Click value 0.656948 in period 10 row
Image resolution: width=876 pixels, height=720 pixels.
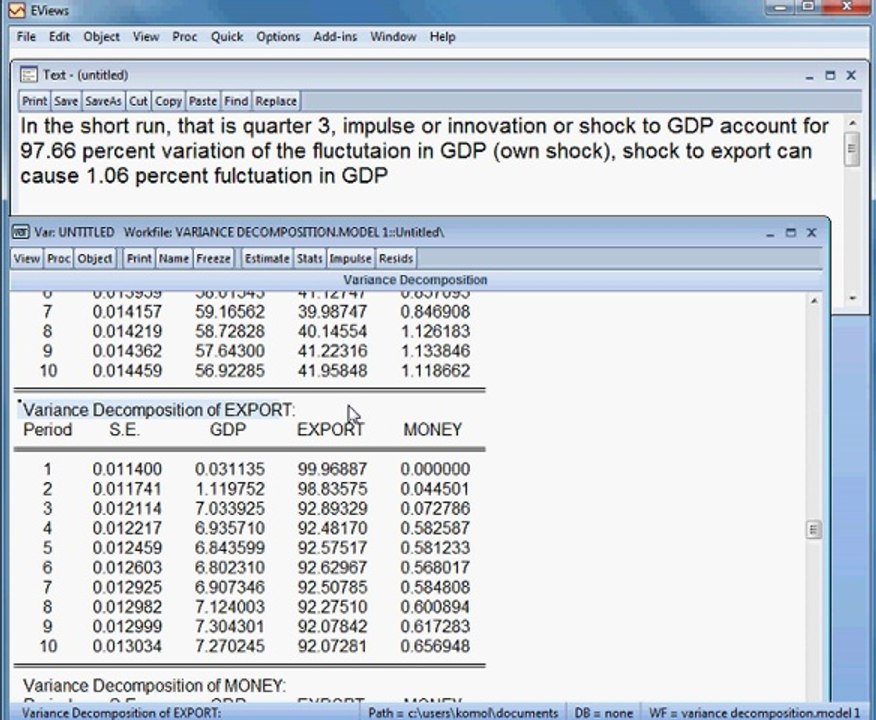(435, 646)
